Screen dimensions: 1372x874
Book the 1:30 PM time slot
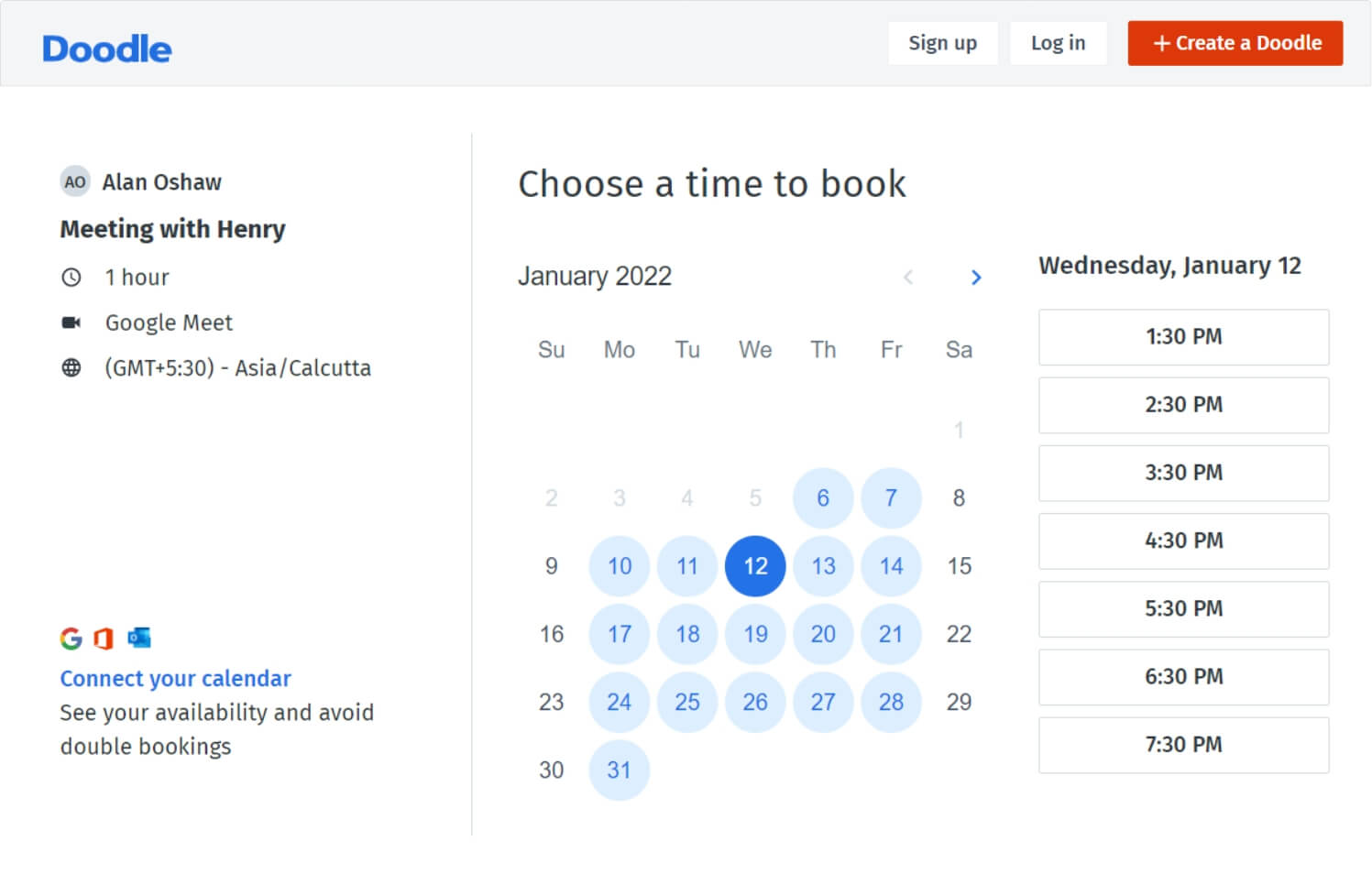click(x=1183, y=337)
